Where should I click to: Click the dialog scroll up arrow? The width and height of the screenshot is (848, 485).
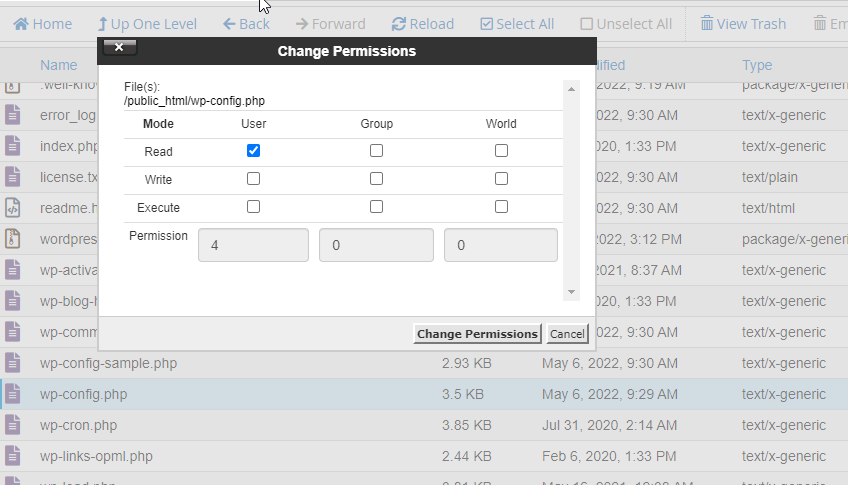[571, 89]
